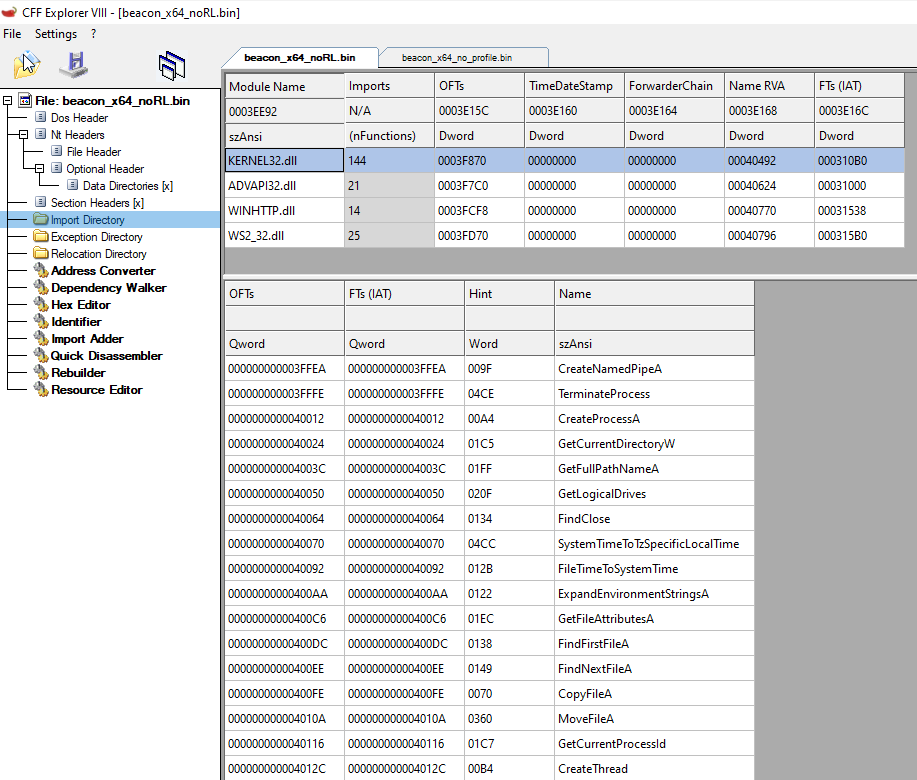Click the Save file toolbar icon

coord(74,64)
